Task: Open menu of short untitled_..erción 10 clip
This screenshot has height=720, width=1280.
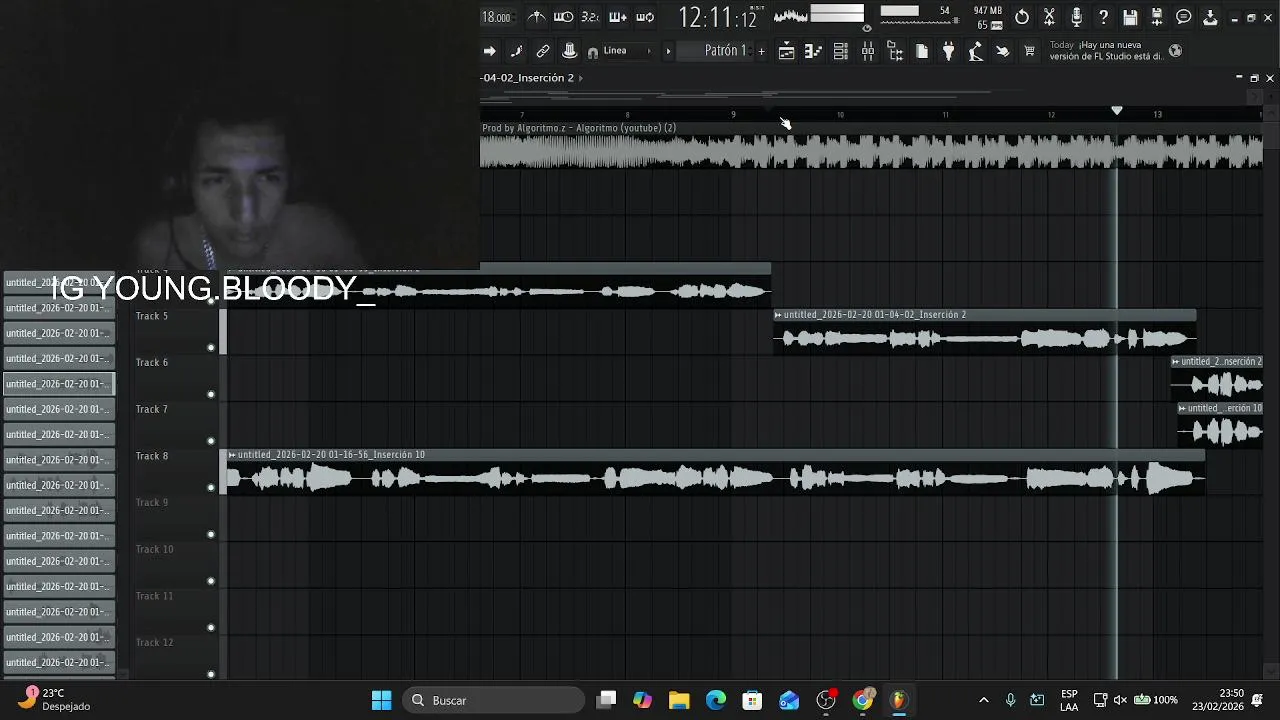Action: pos(1183,408)
